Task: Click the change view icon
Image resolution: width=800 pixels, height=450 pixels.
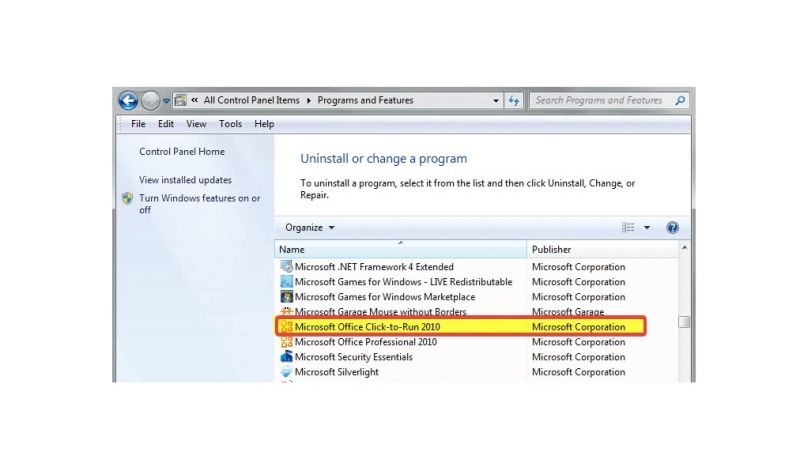Action: click(x=628, y=228)
